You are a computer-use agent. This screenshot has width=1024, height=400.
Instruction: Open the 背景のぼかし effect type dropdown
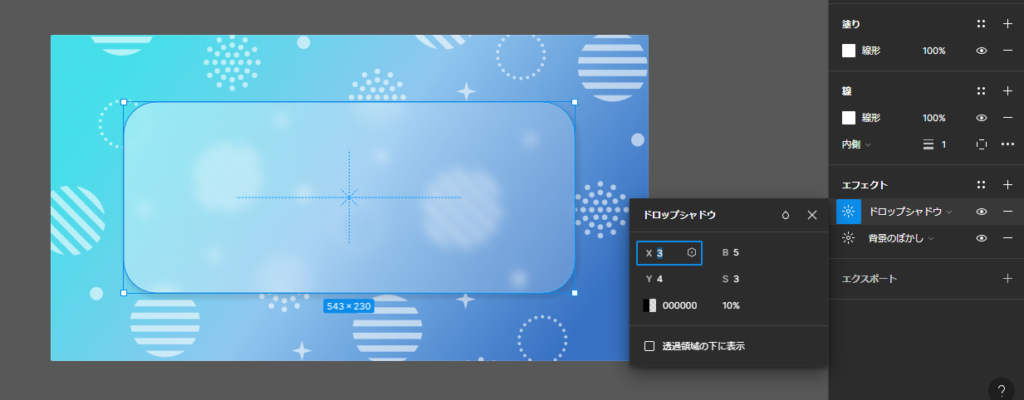pyautogui.click(x=901, y=238)
